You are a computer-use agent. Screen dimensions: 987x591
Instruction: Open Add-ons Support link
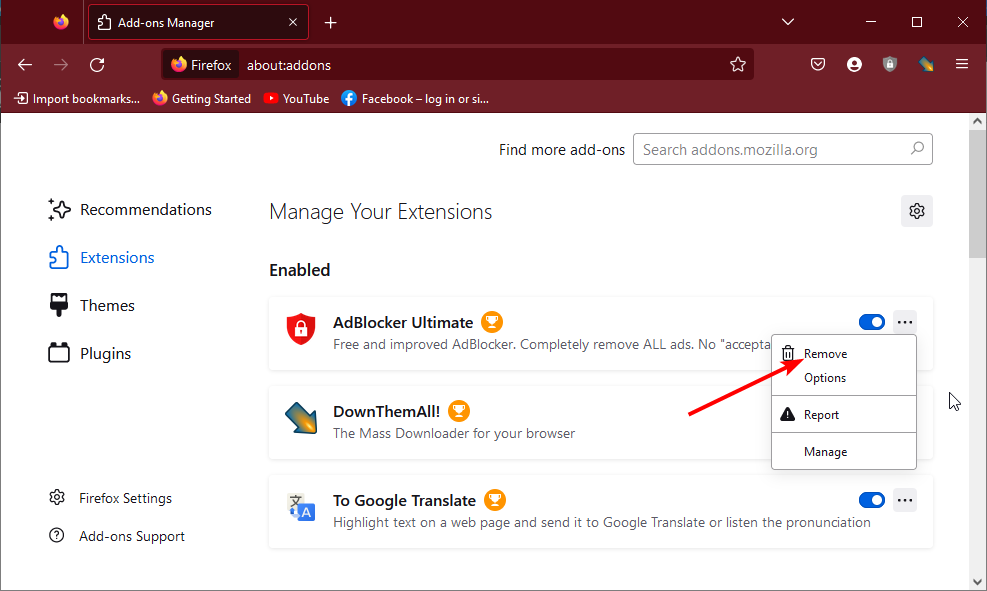point(116,536)
